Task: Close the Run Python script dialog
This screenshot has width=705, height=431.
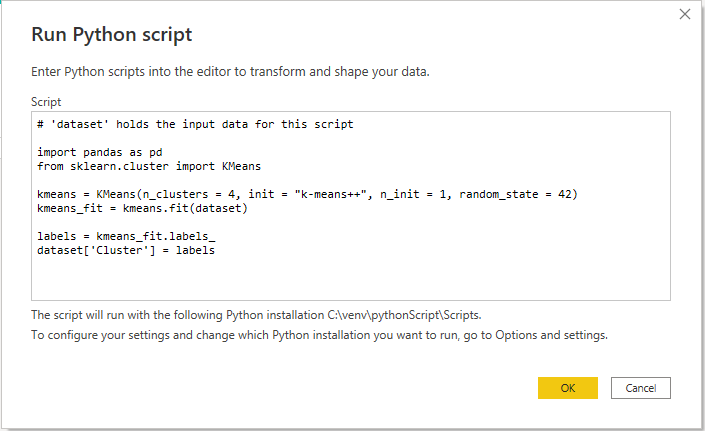Action: (x=684, y=14)
